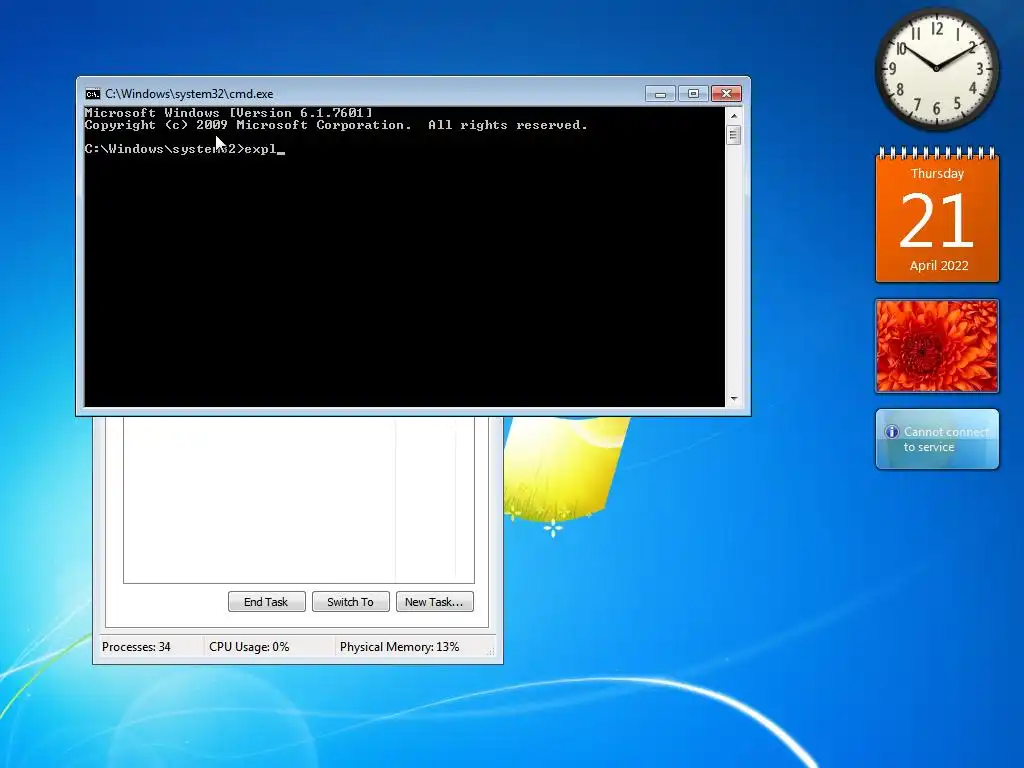Click 'April 2022' on calendar gadget

coord(938,265)
